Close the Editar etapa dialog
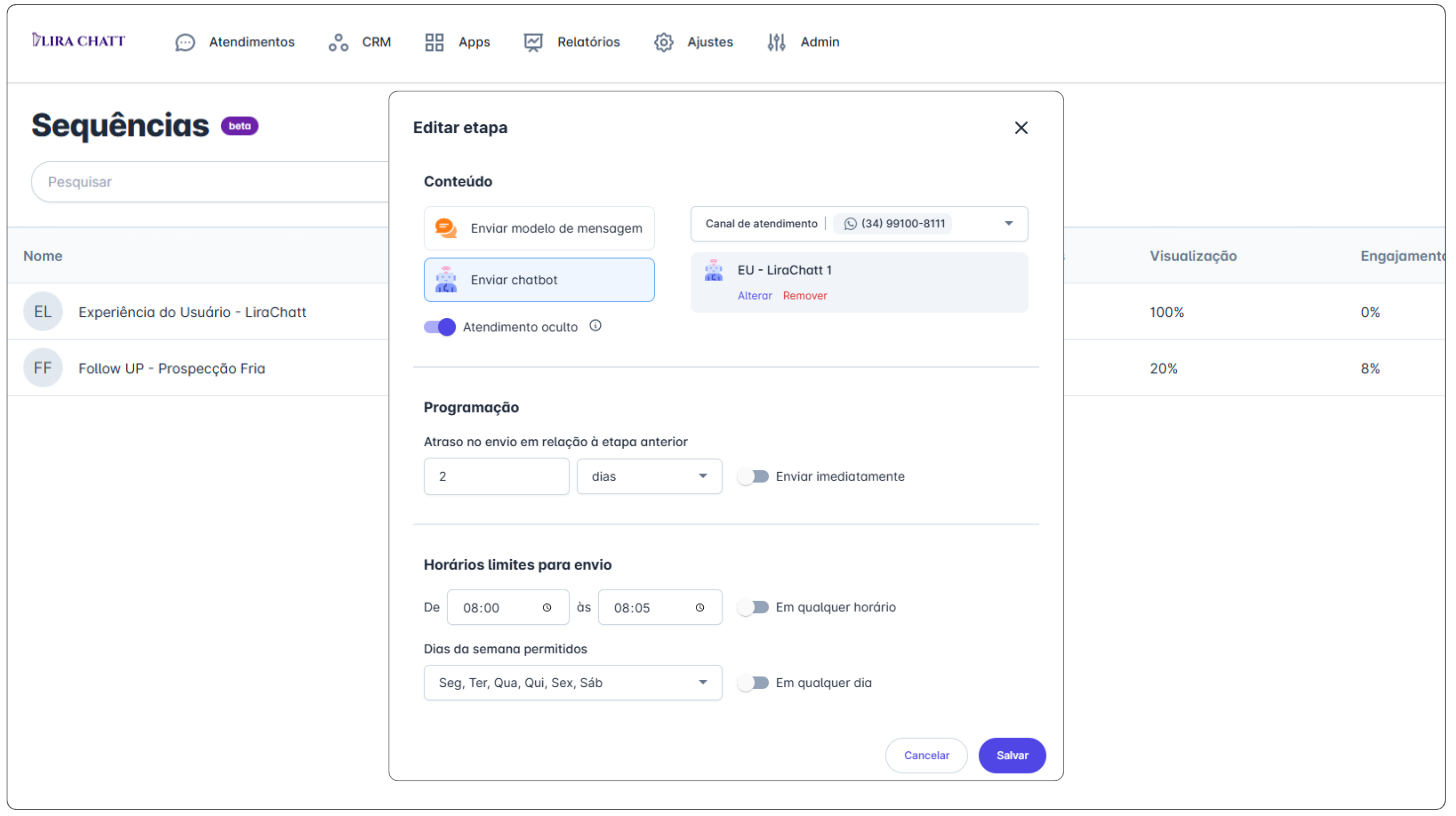Image resolution: width=1456 pixels, height=816 pixels. pos(1020,128)
